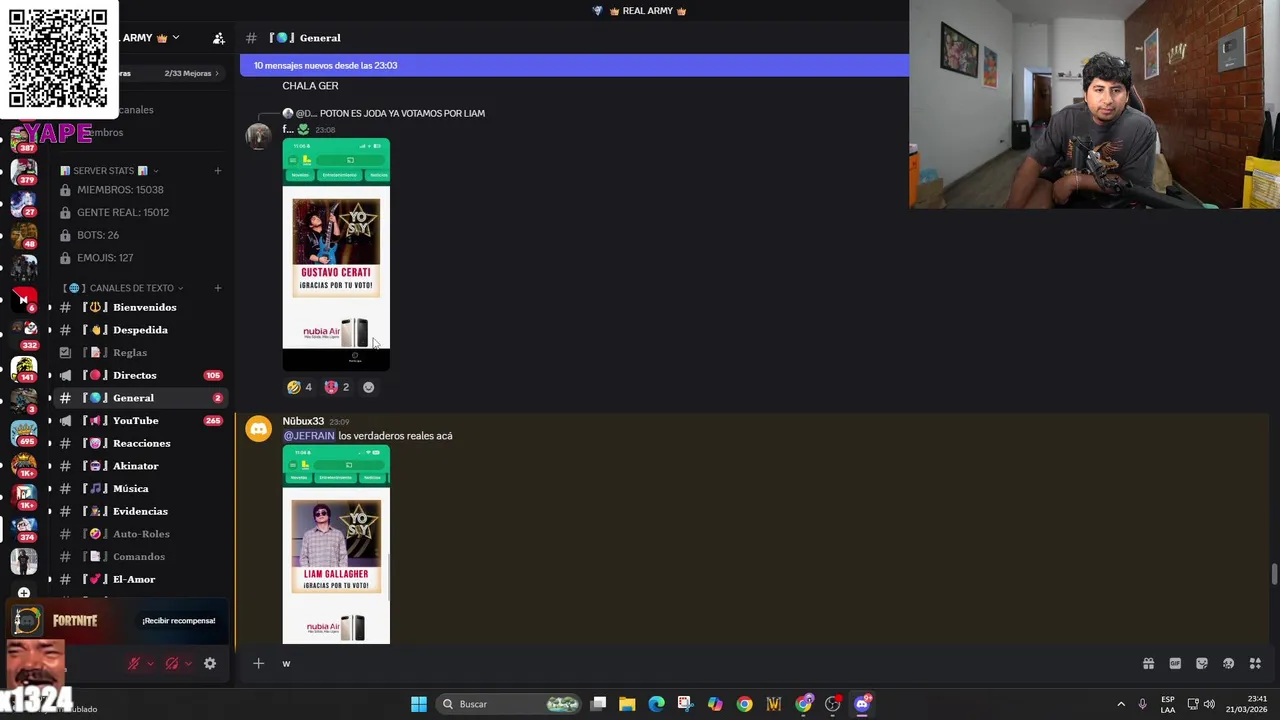Toggle headphone deafen in user panel
This screenshot has width=1280, height=720.
[171, 663]
